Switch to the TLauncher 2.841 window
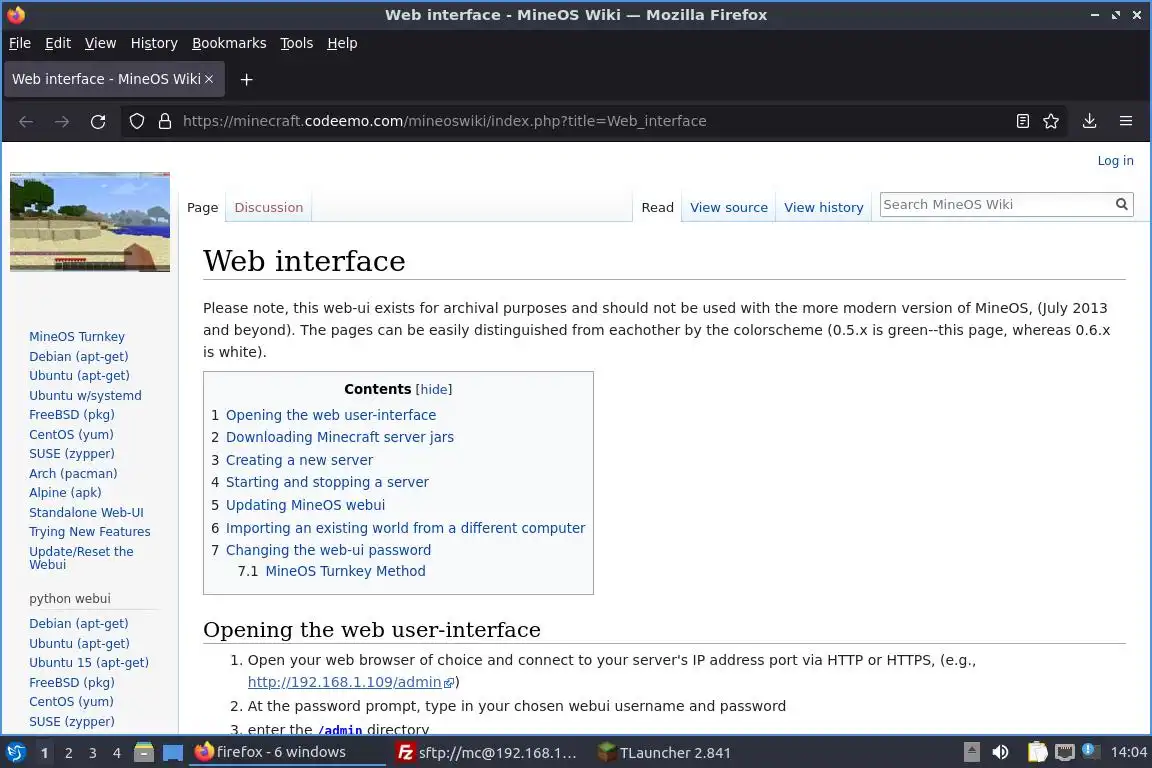The width and height of the screenshot is (1152, 768). (665, 753)
